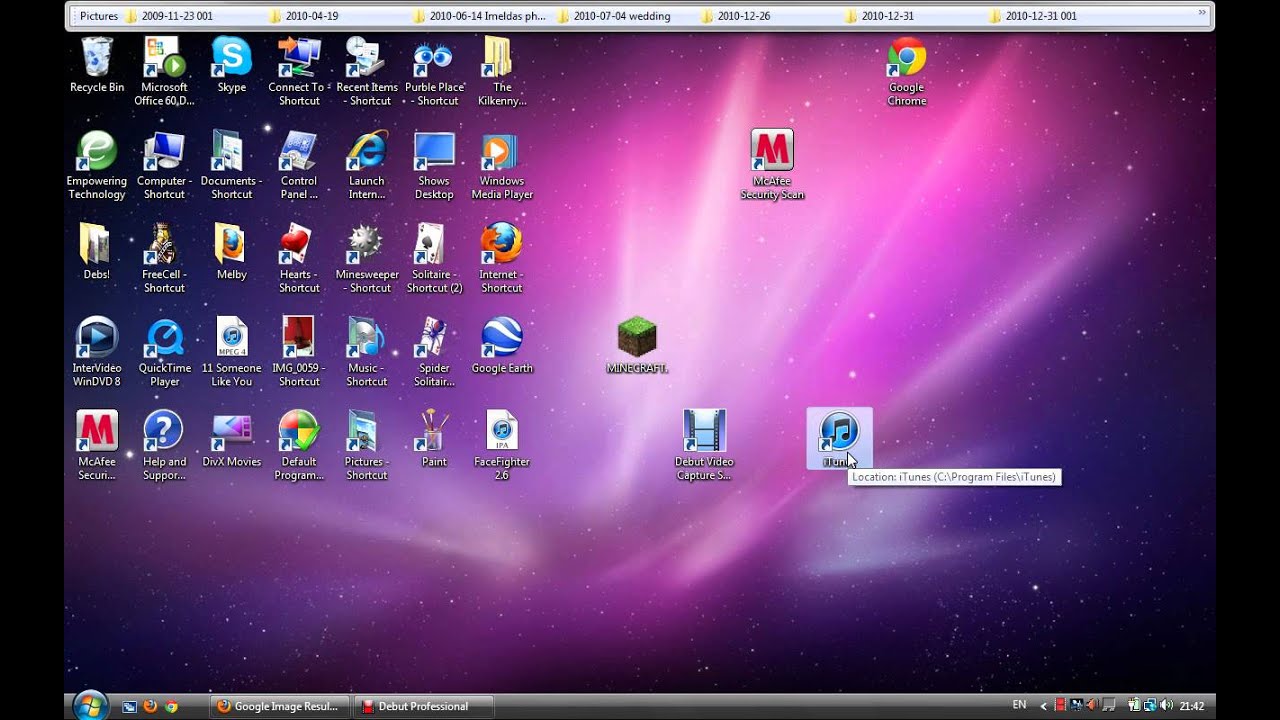
Task: Launch Google Earth icon
Action: (501, 346)
